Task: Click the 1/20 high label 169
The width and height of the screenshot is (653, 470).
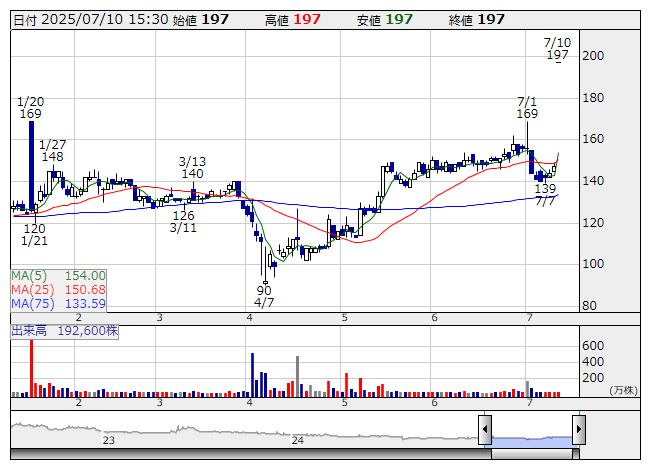Action: coord(31,114)
